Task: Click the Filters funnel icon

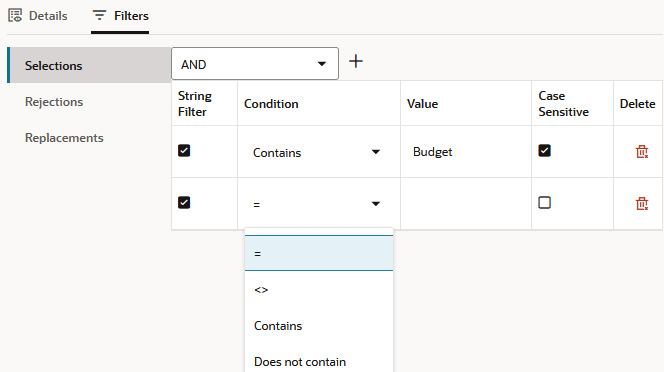Action: (99, 16)
